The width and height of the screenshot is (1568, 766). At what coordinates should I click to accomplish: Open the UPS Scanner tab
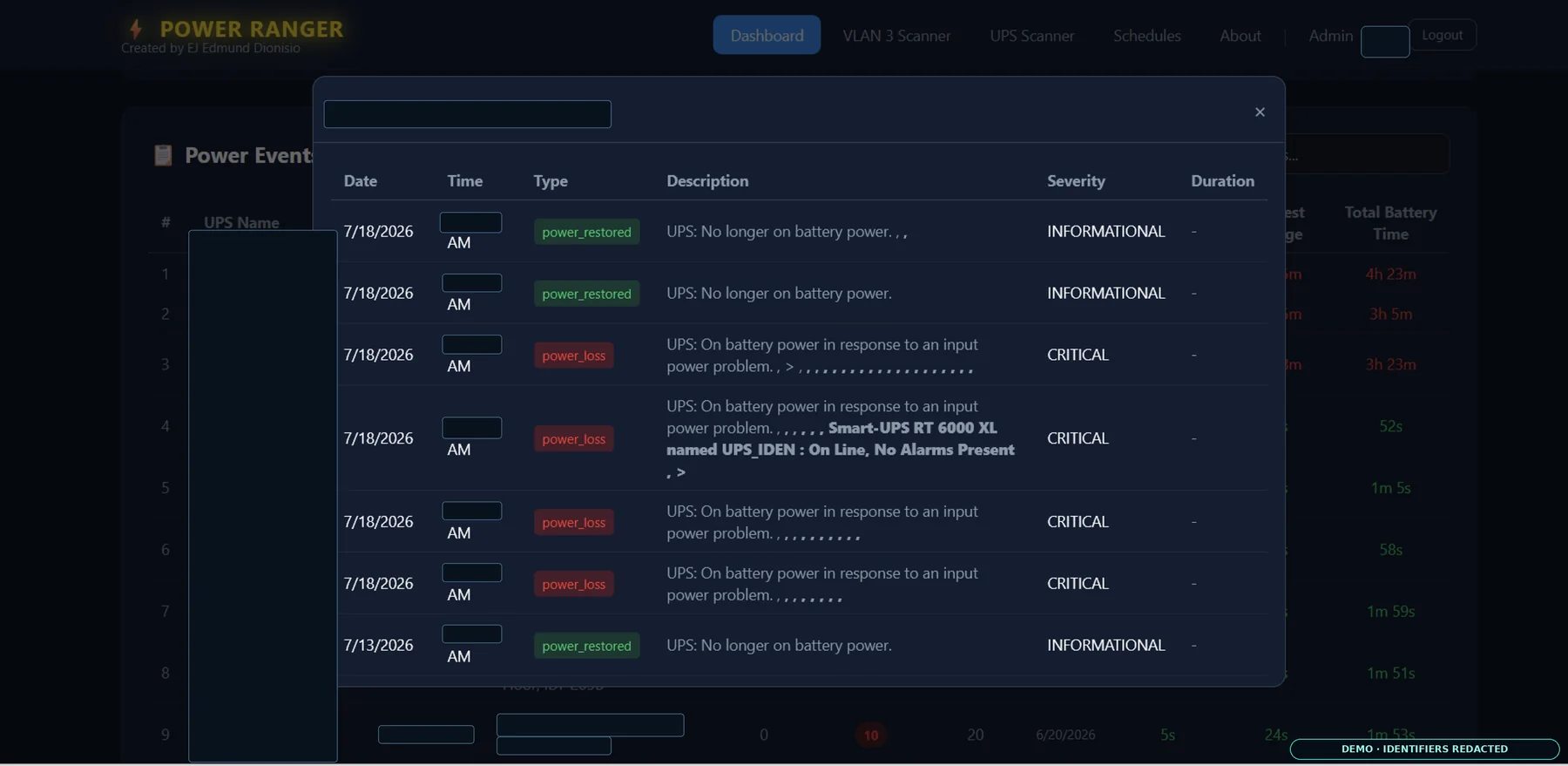pyautogui.click(x=1031, y=36)
